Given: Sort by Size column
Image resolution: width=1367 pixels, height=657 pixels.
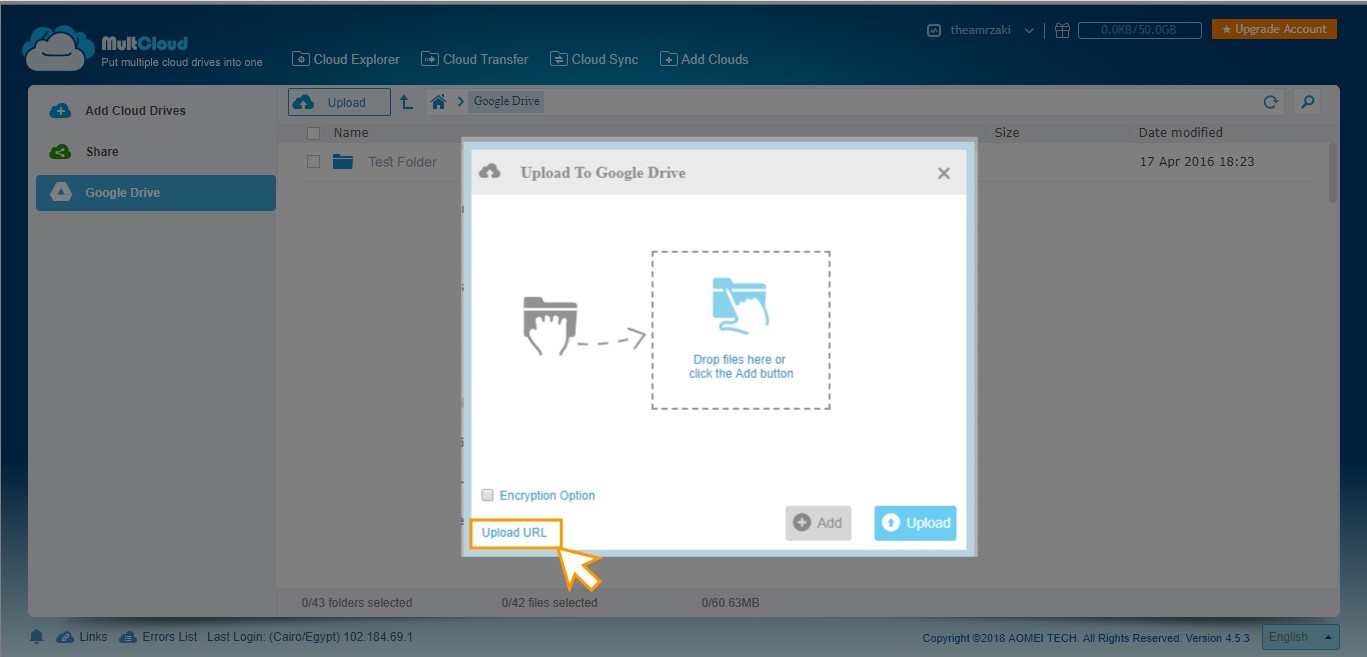Looking at the screenshot, I should (x=1007, y=132).
